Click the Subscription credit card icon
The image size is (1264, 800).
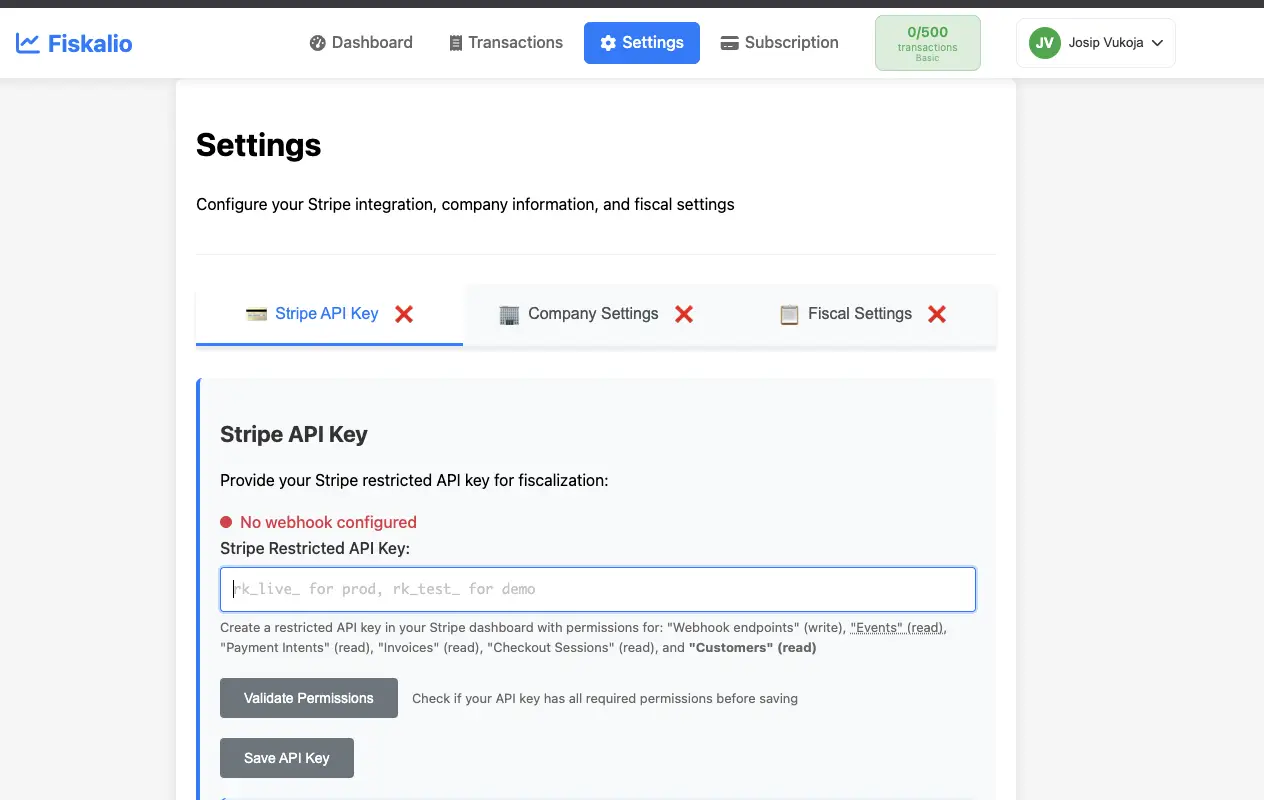point(730,43)
